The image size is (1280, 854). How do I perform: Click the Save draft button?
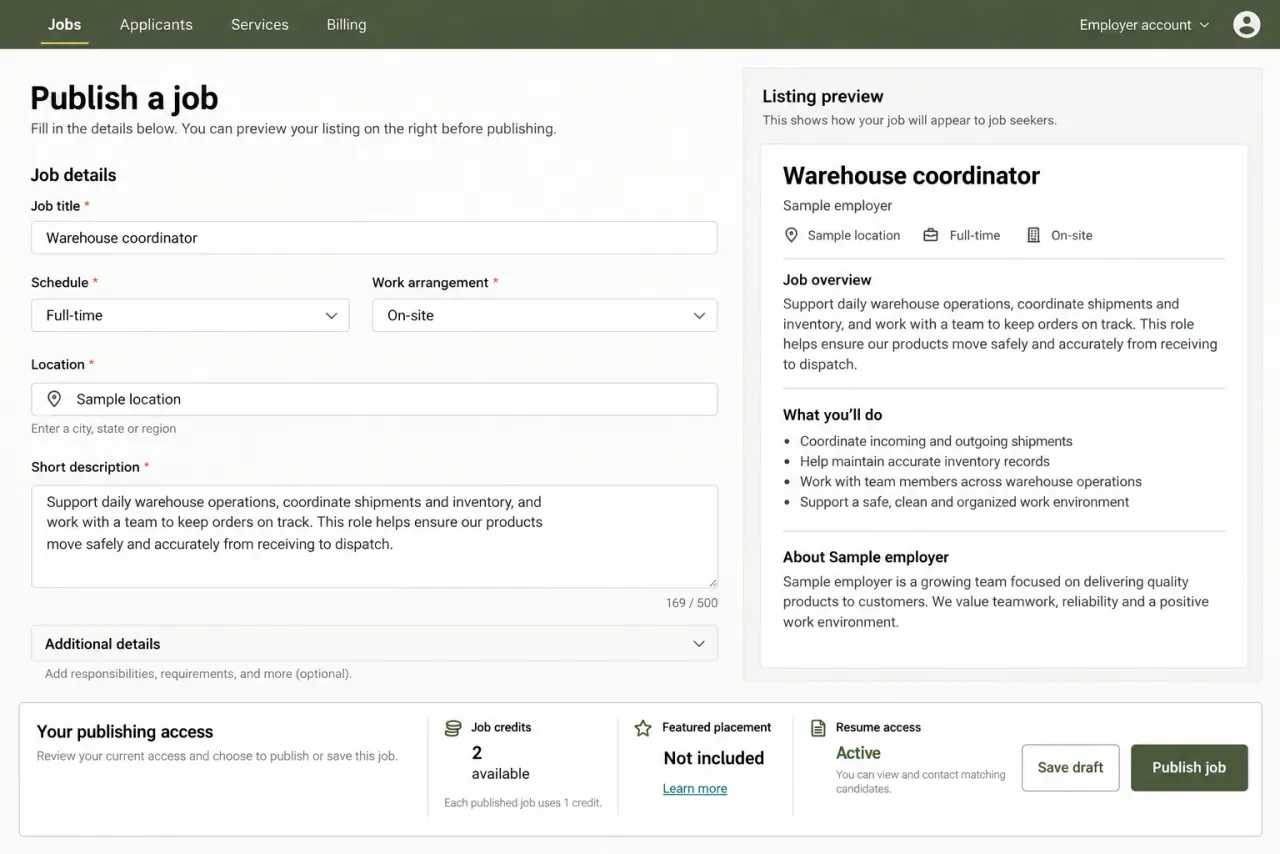coord(1070,768)
